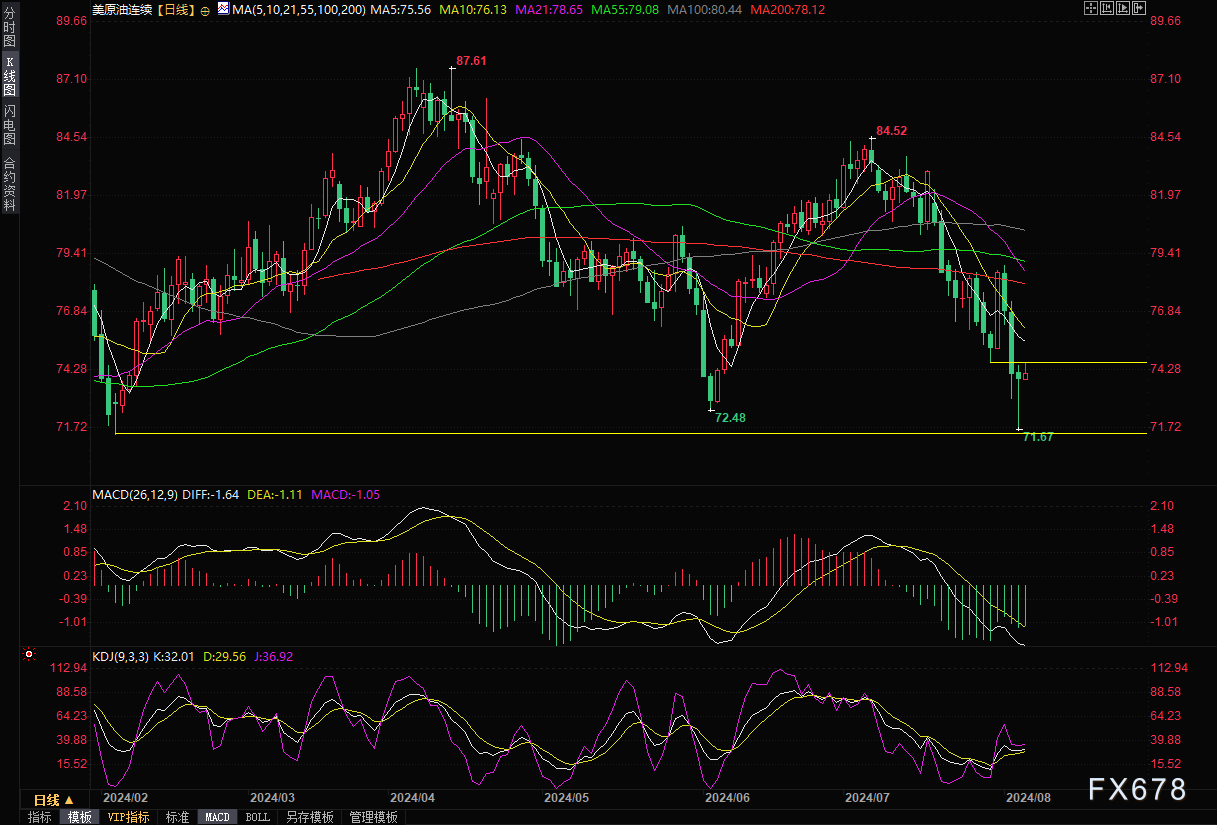Open the 合约资料 sidebar tab
This screenshot has height=825, width=1217.
click(9, 184)
